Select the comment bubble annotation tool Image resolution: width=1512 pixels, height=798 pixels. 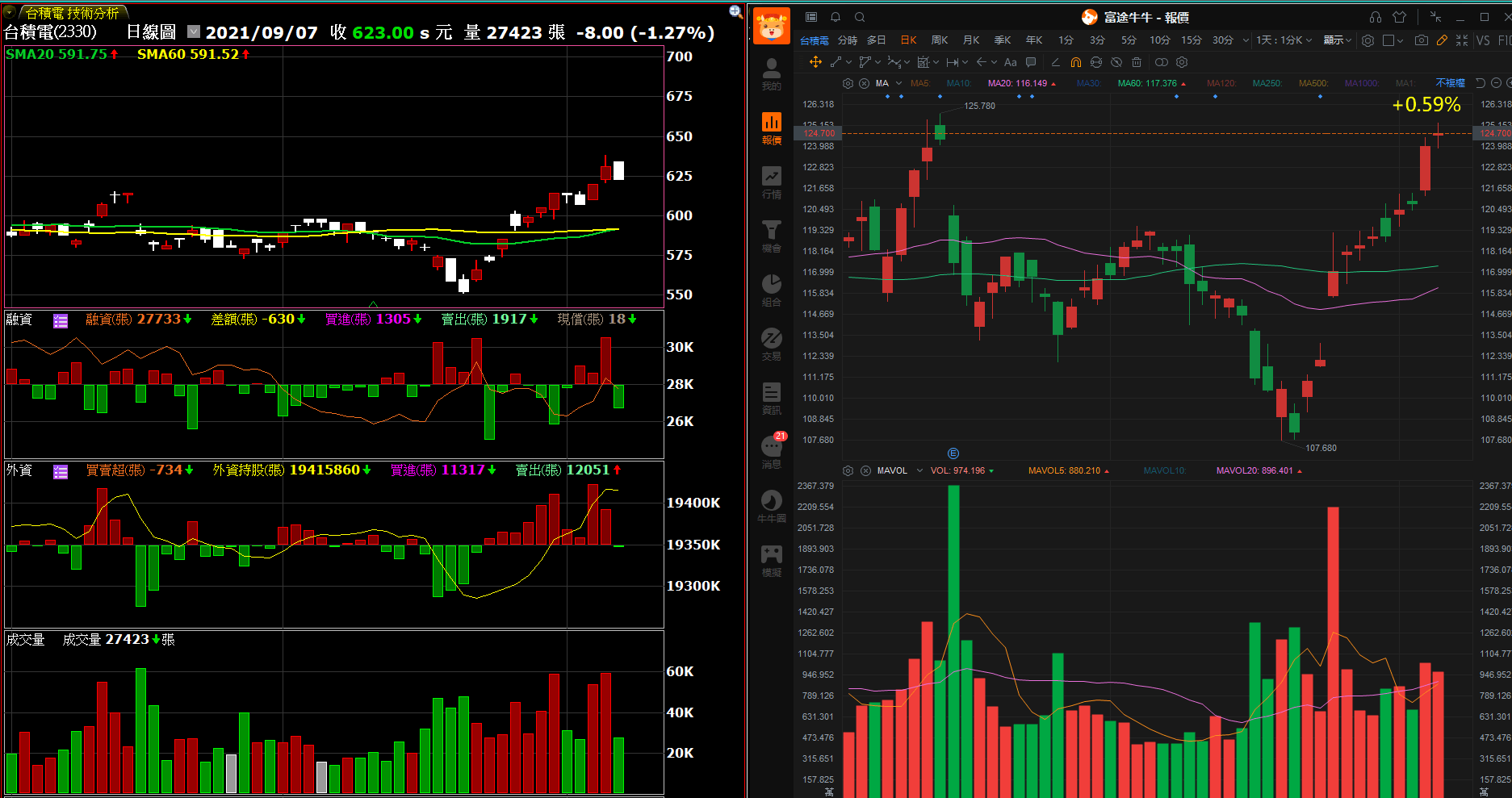1031,62
